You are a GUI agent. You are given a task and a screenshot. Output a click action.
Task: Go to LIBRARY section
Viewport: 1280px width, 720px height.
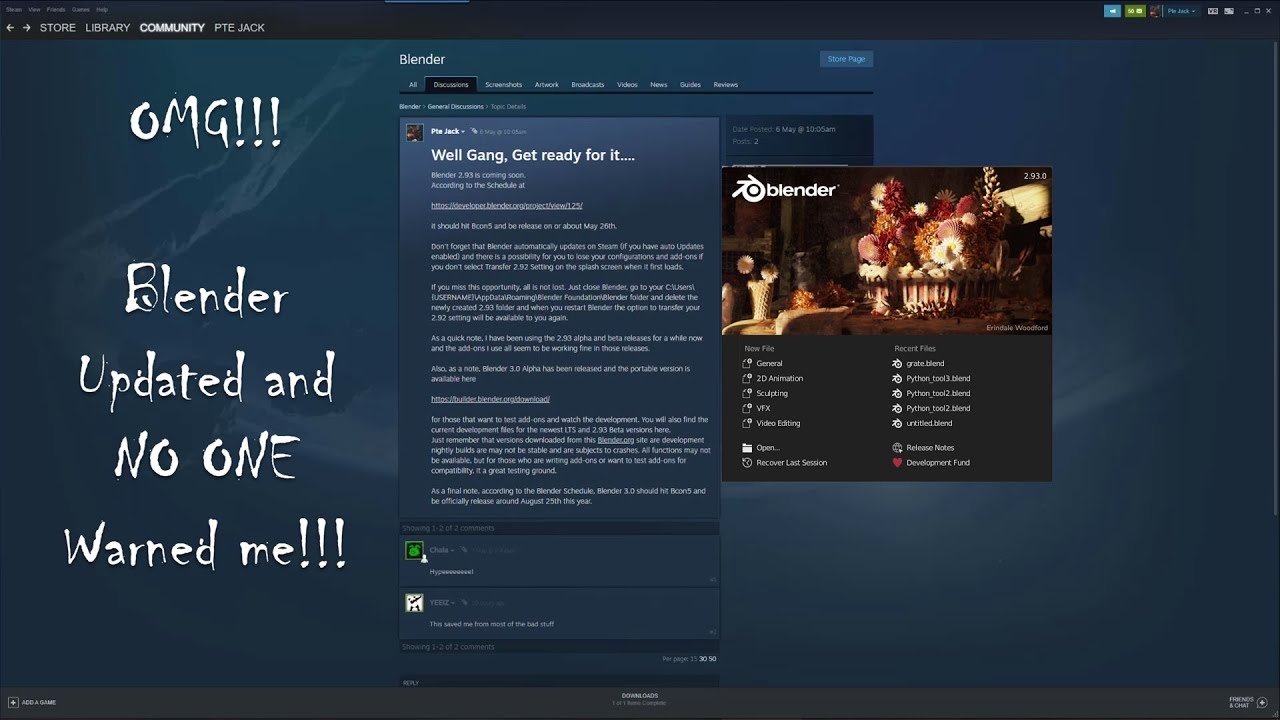click(x=108, y=28)
